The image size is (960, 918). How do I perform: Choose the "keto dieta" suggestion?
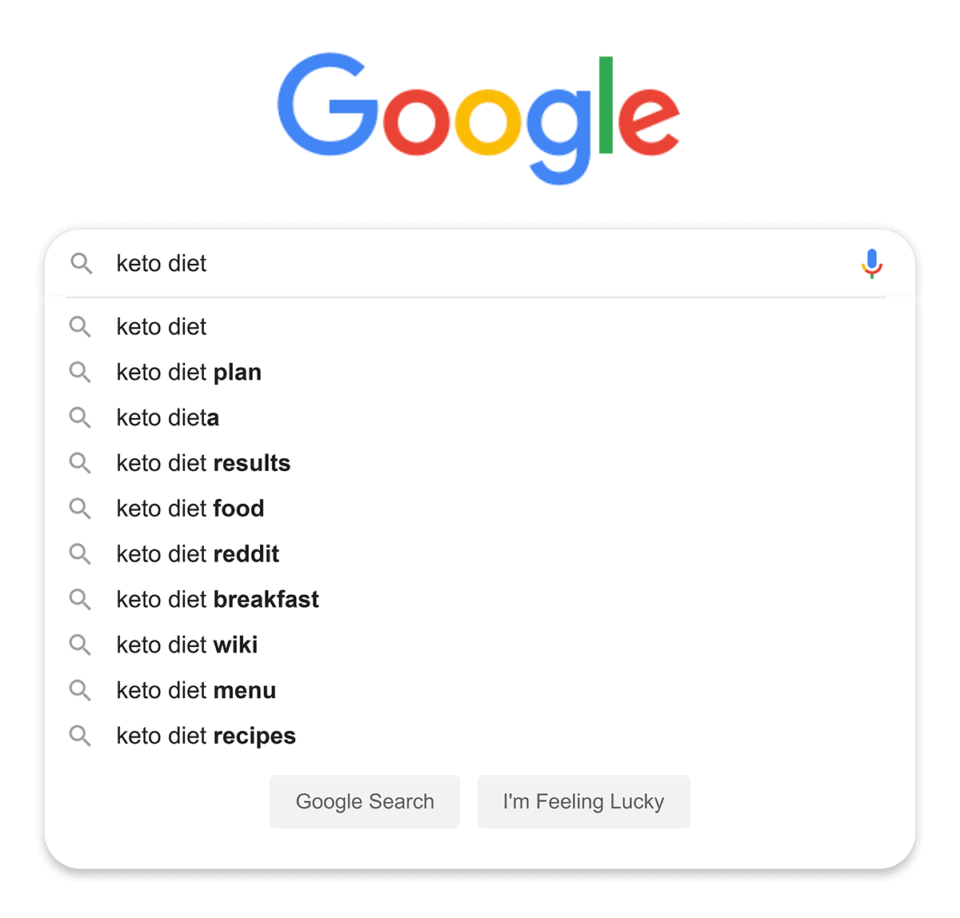pyautogui.click(x=167, y=418)
